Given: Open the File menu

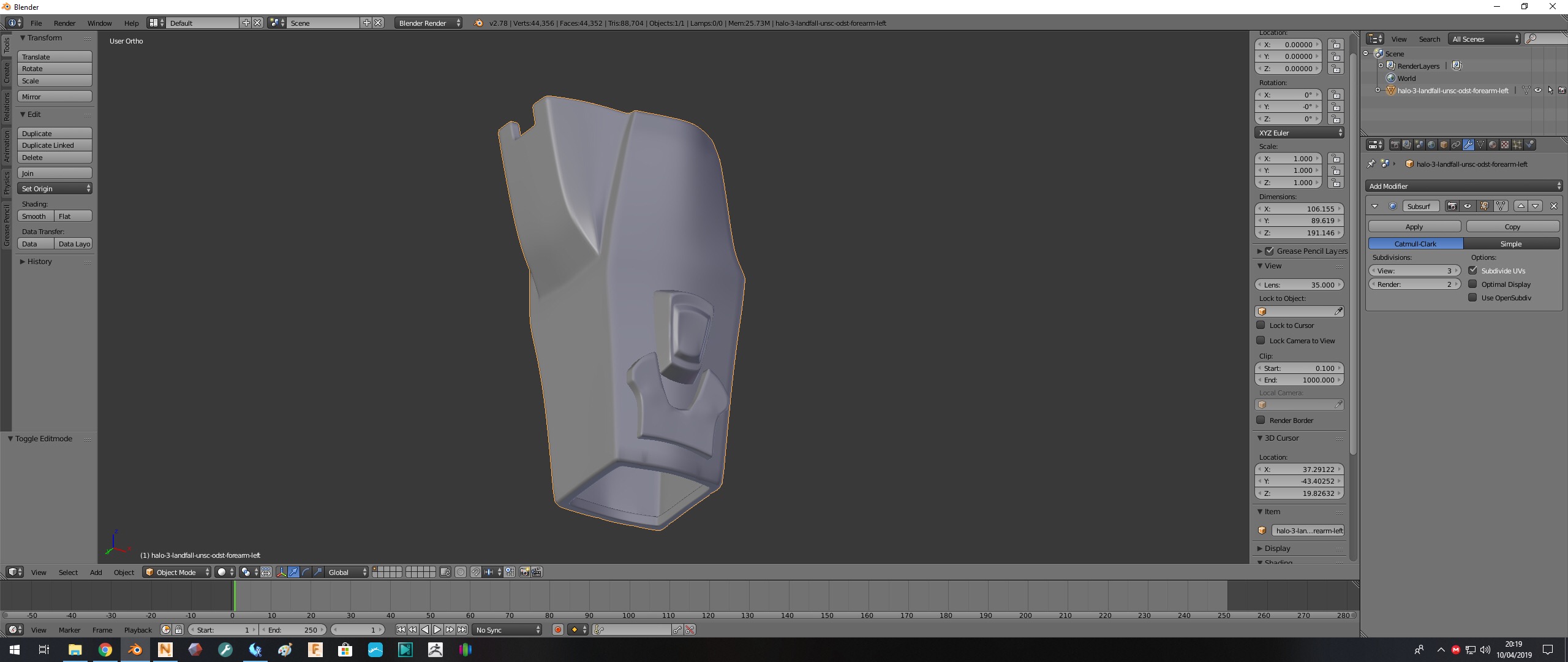Looking at the screenshot, I should [x=36, y=23].
